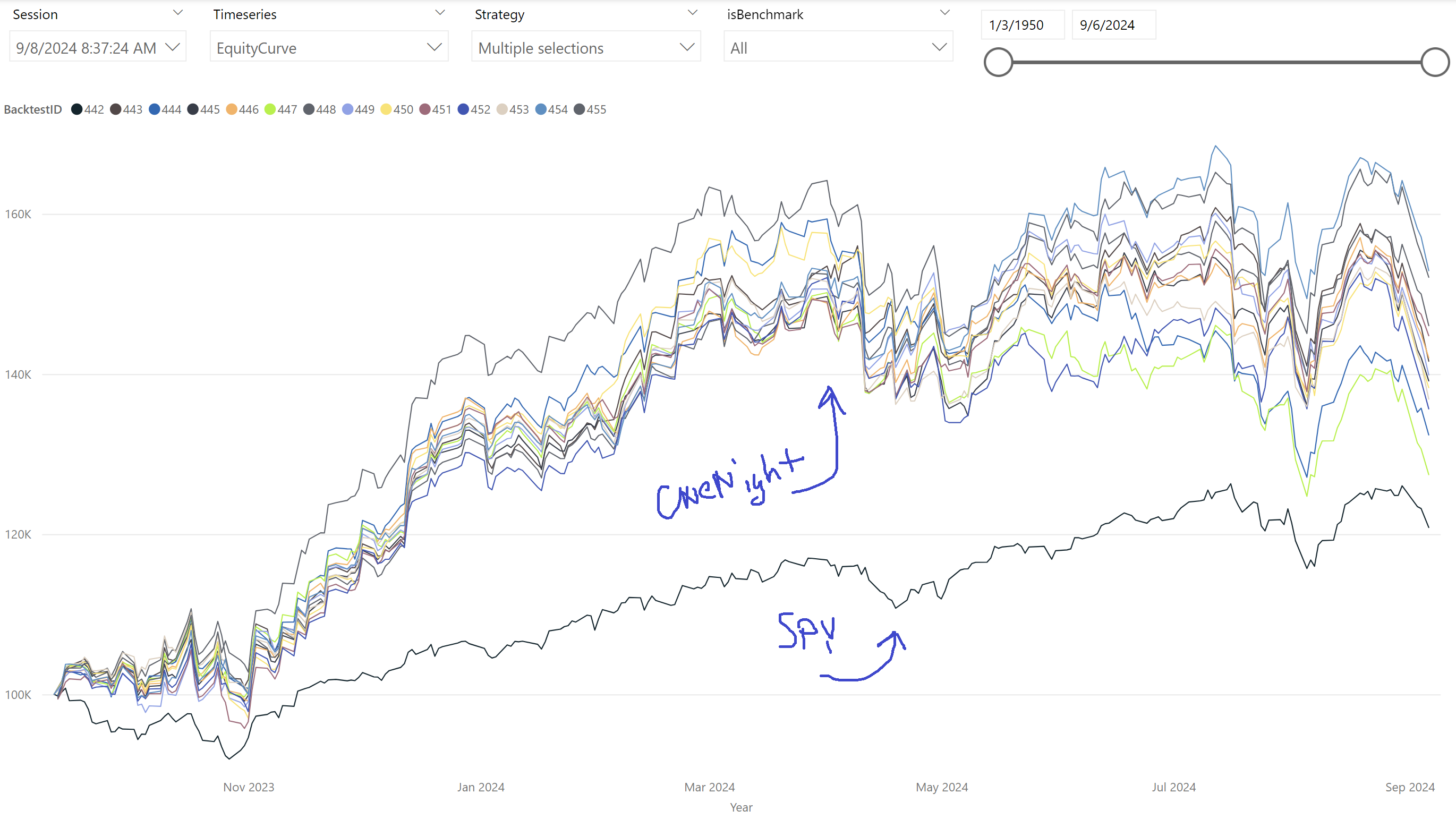This screenshot has height=819, width=1456.
Task: Click the yellow 450 legend marker
Action: pos(386,109)
